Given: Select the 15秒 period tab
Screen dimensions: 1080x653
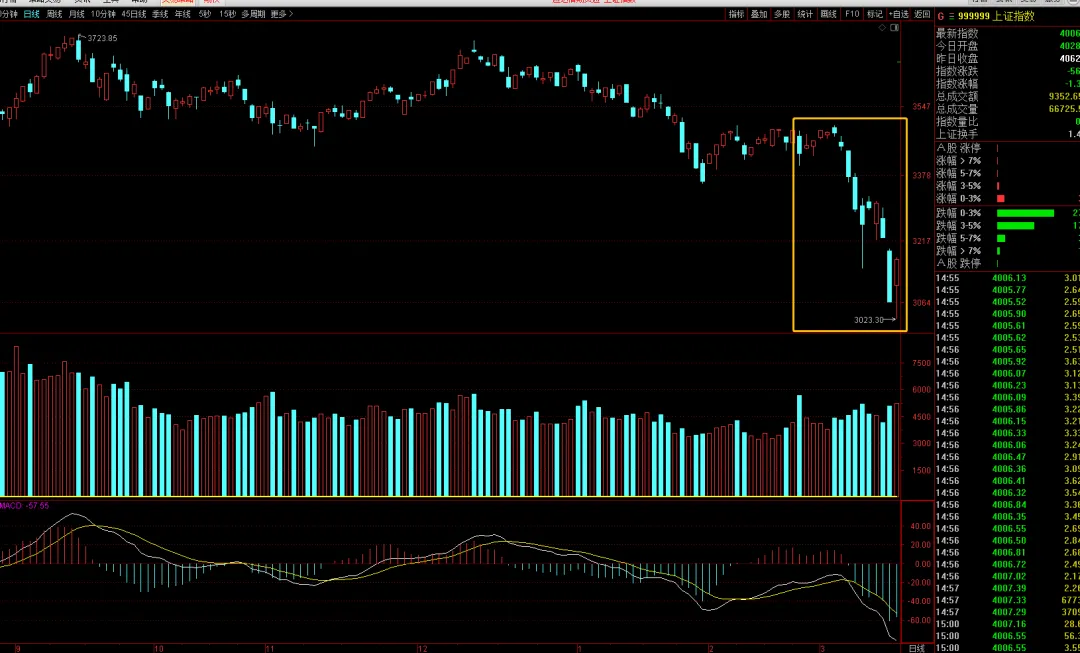Looking at the screenshot, I should tap(227, 14).
